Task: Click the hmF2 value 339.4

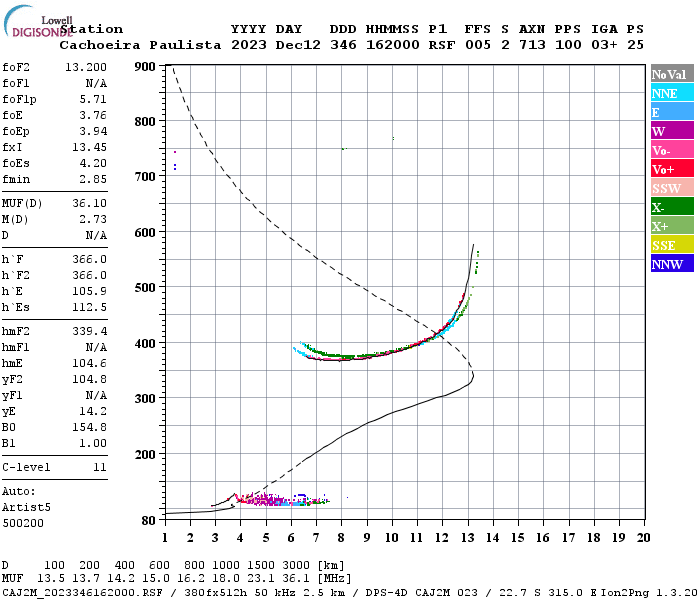Action: (89, 331)
